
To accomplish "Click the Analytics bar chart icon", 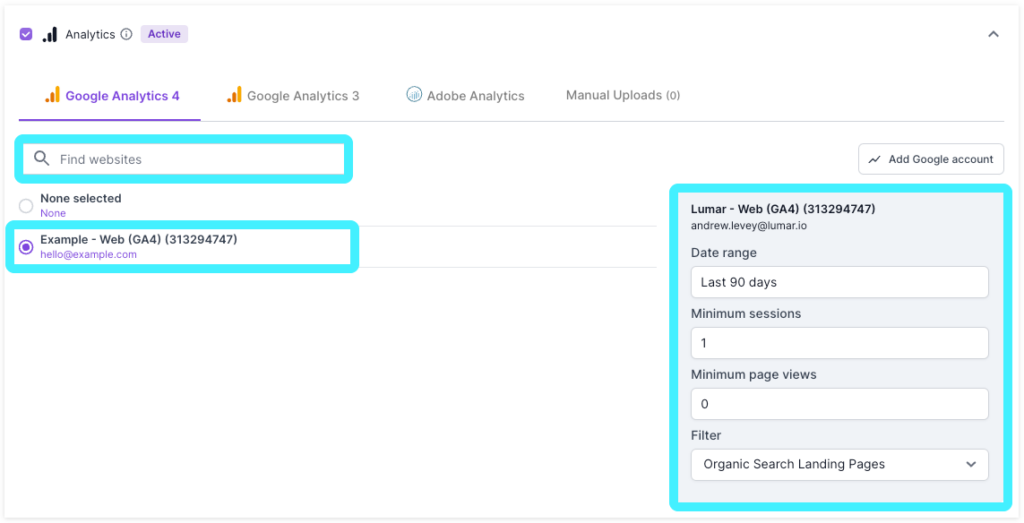I will [50, 34].
